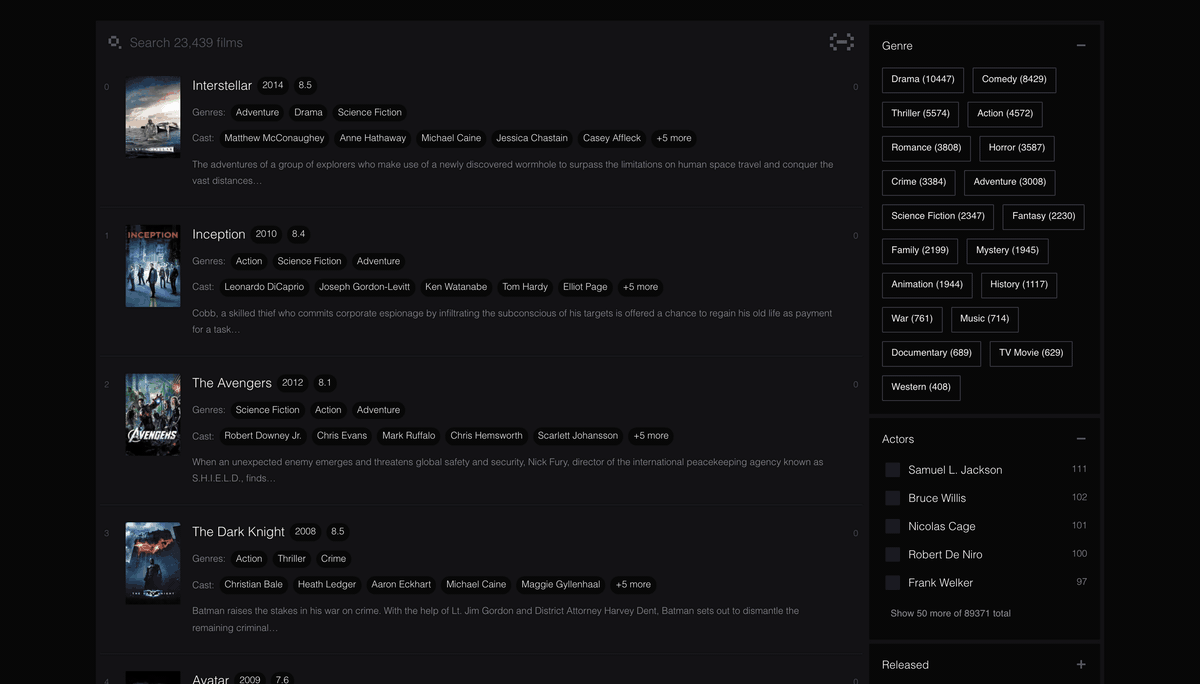
Task: Collapse the Genre panel
Action: point(1081,45)
